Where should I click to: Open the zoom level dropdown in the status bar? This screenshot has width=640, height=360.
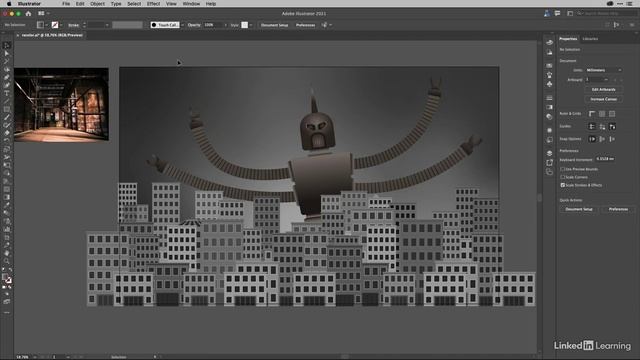(35, 357)
